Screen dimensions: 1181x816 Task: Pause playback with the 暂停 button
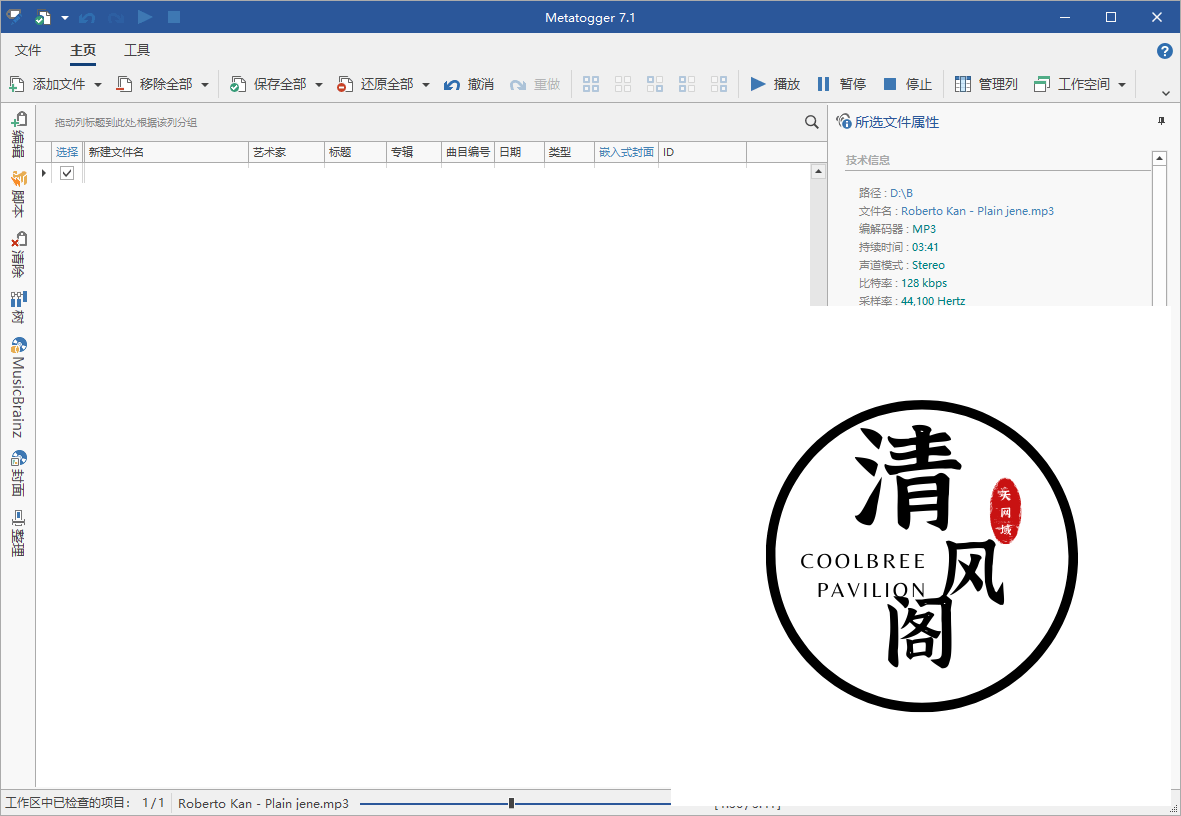(x=841, y=84)
